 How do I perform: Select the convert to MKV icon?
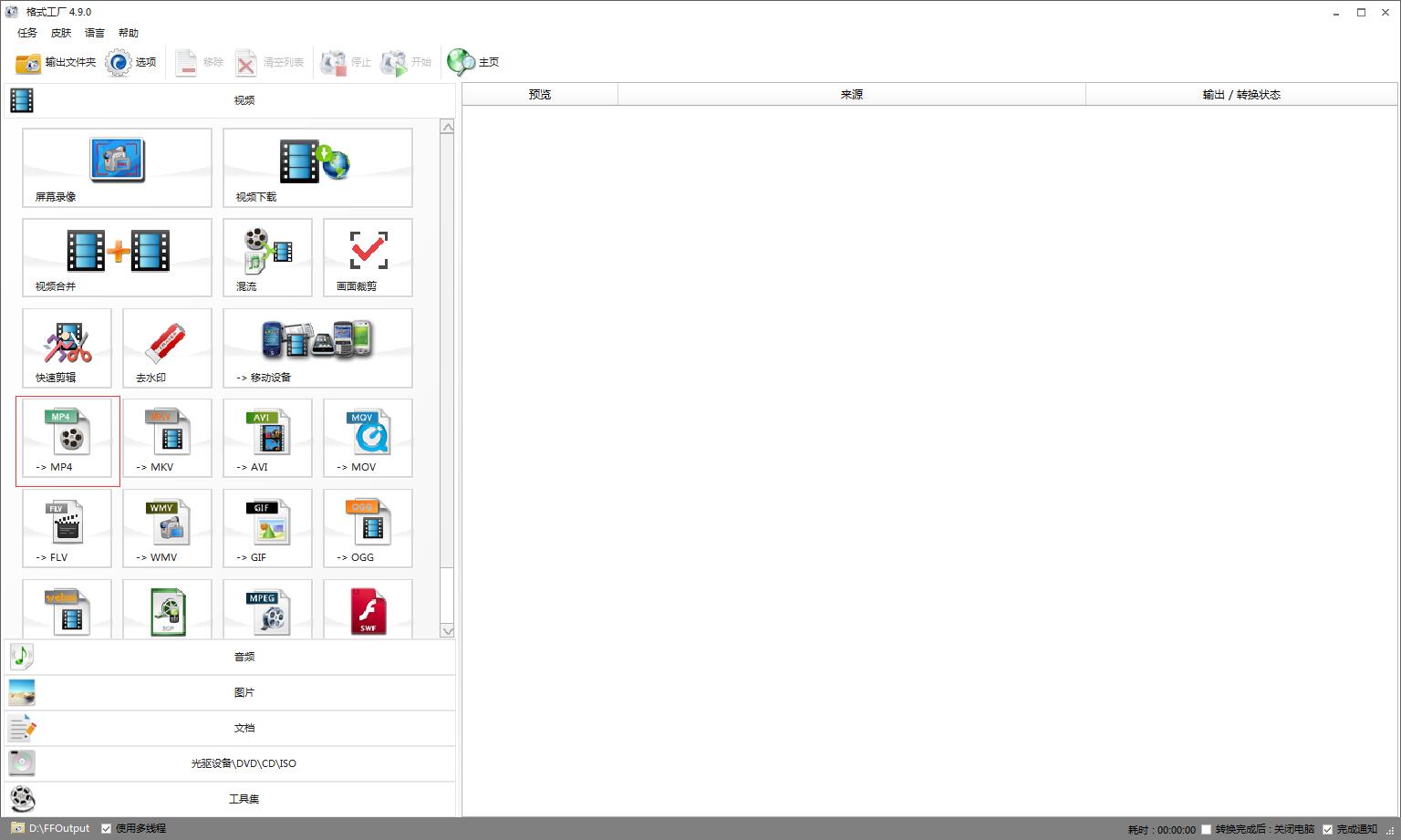tap(167, 438)
